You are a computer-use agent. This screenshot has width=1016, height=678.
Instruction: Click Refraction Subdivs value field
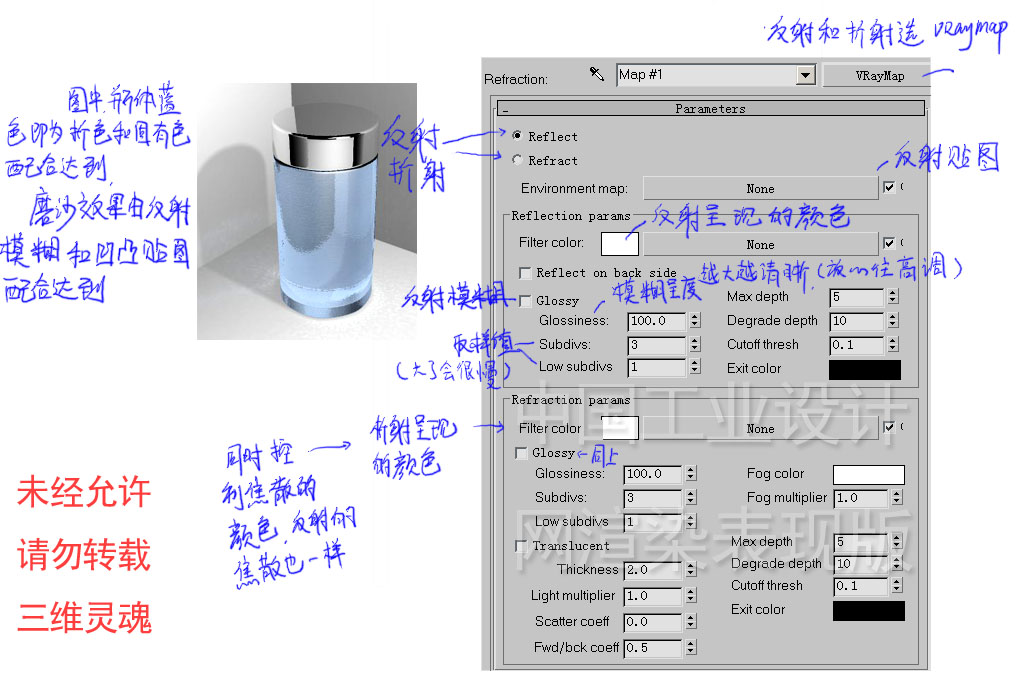[x=652, y=498]
